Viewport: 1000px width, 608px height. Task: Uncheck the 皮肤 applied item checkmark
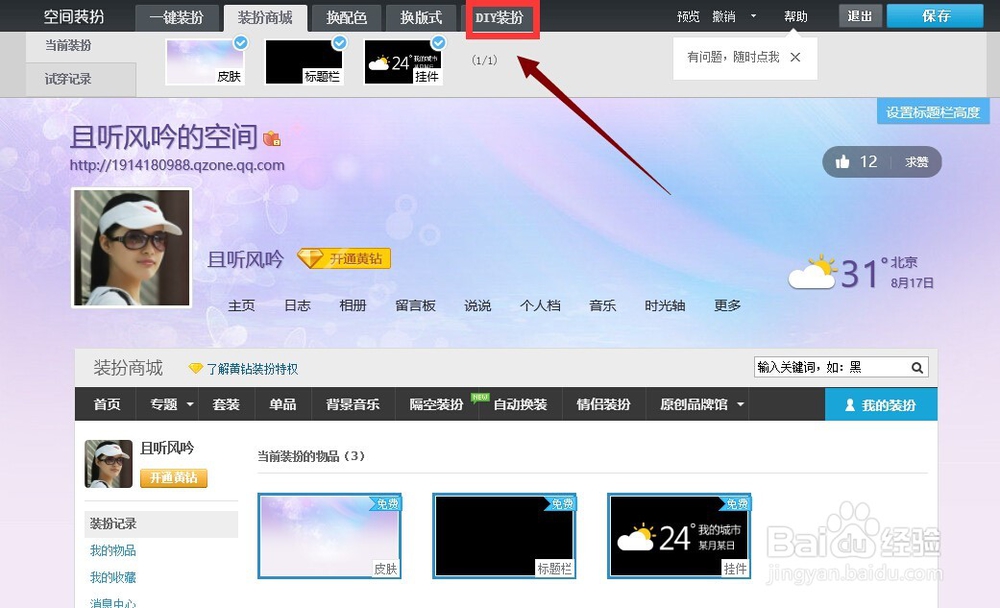point(240,43)
